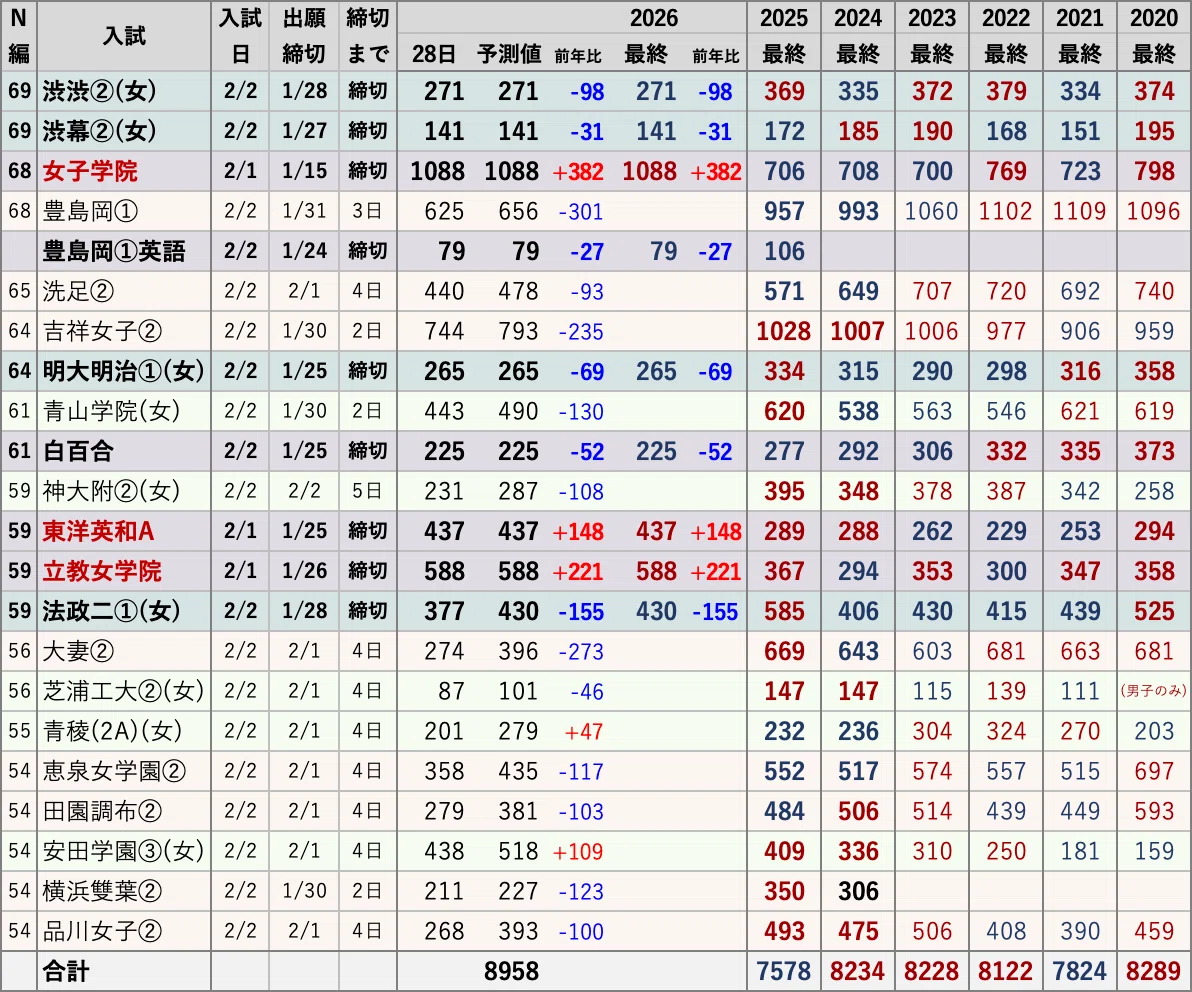Click the 品川女子② school name
Viewport: 1192px width, 992px height.
point(103,931)
